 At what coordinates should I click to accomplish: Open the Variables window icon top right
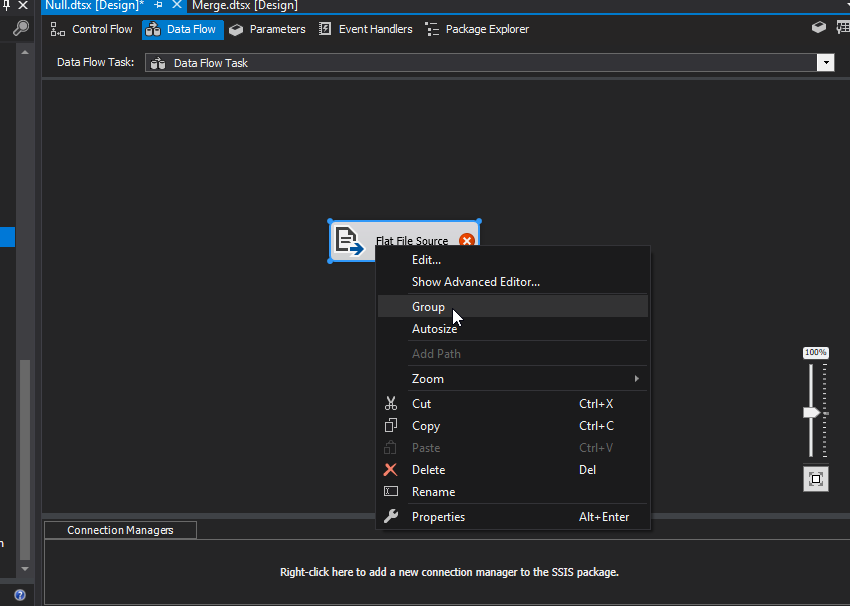click(841, 28)
